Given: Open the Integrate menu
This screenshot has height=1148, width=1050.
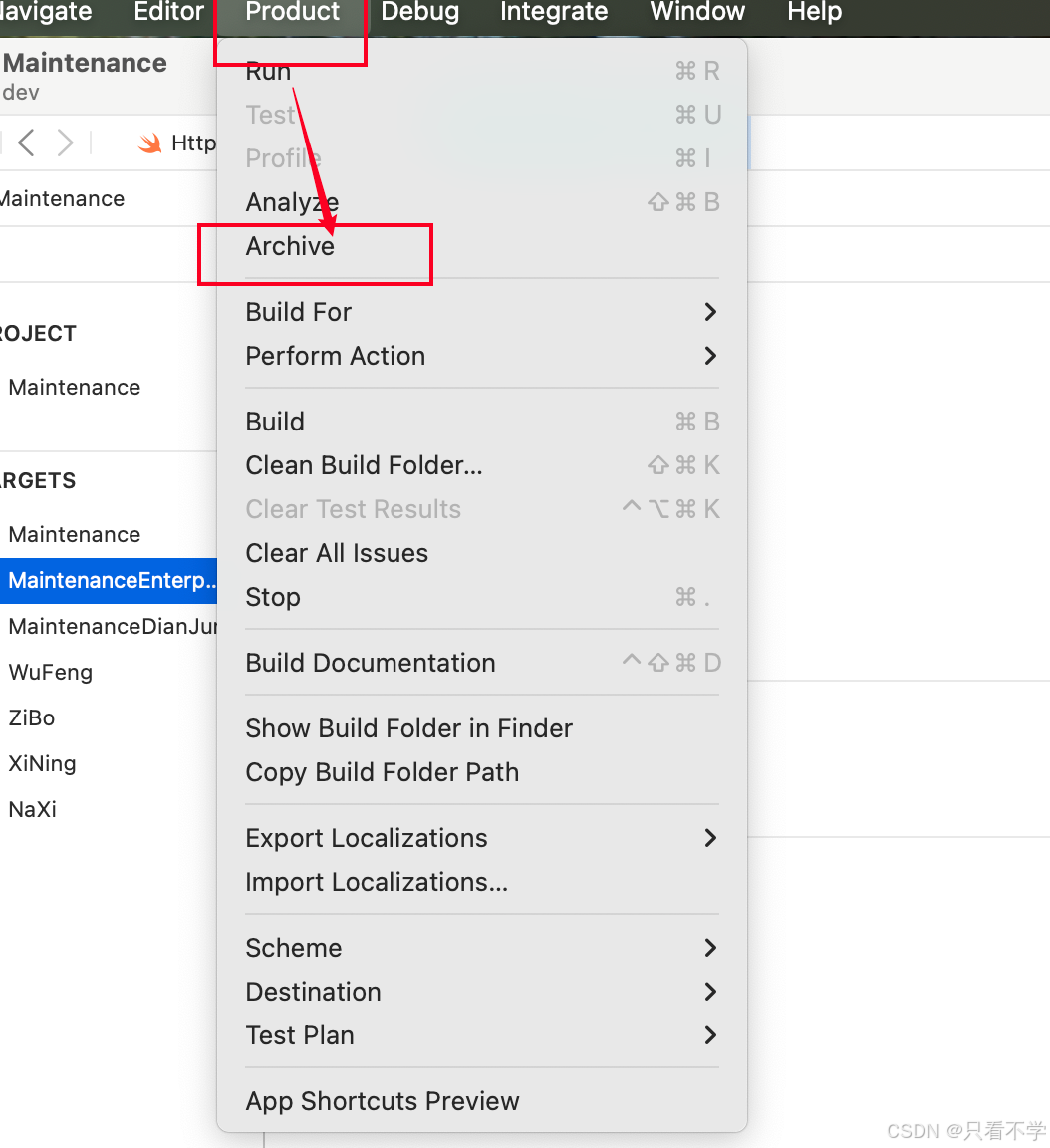Looking at the screenshot, I should [x=554, y=12].
